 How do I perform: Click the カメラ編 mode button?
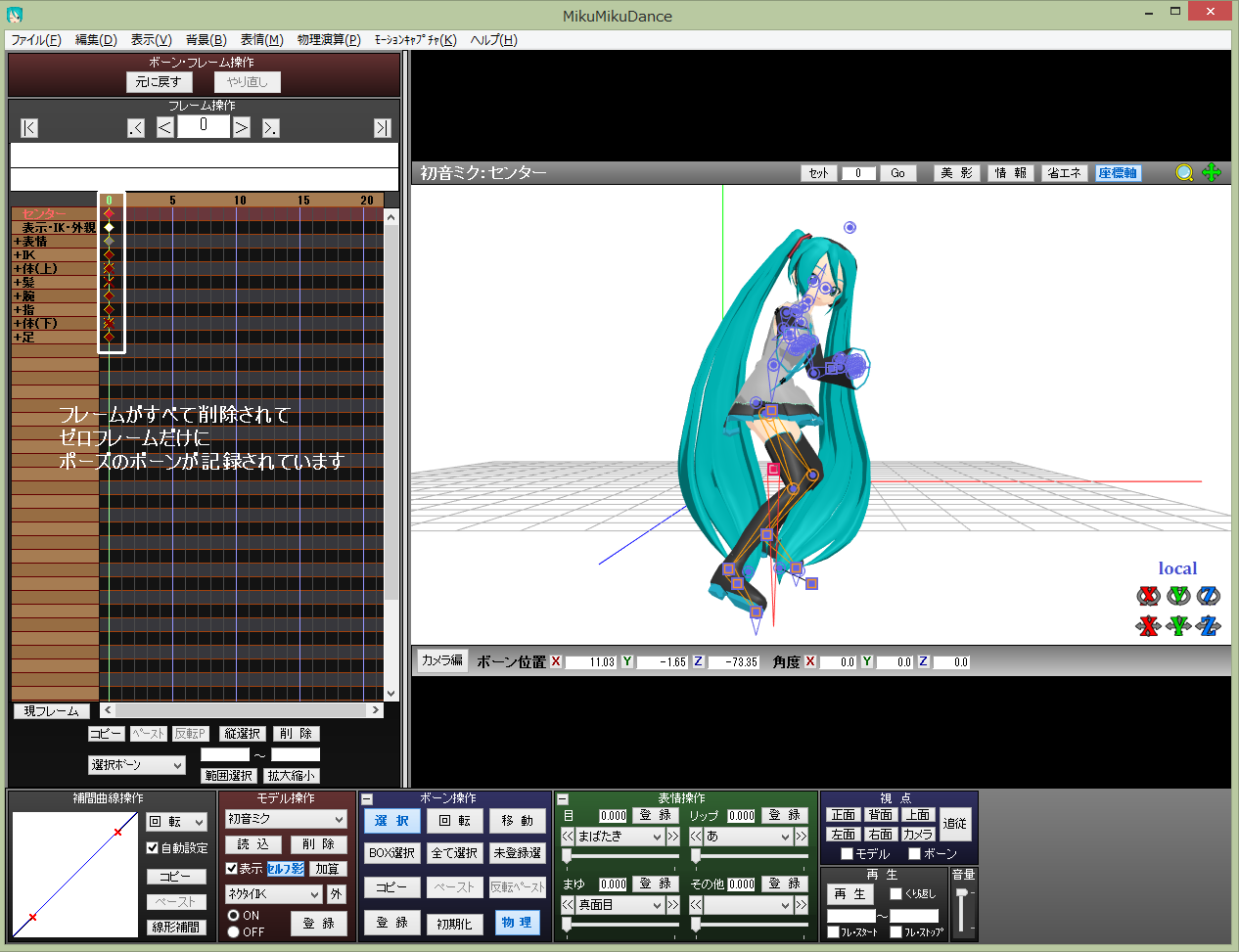tap(442, 660)
